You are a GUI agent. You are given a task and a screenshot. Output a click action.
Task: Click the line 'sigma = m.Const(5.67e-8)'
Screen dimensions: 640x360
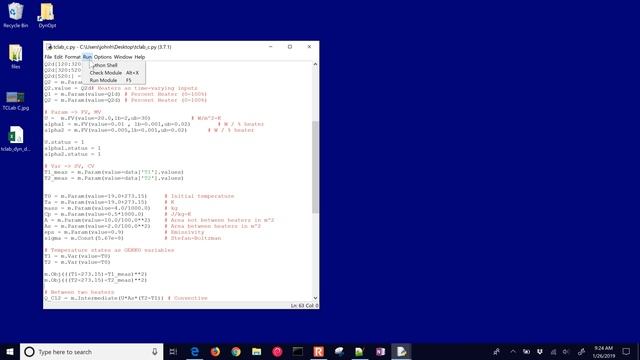click(84, 238)
